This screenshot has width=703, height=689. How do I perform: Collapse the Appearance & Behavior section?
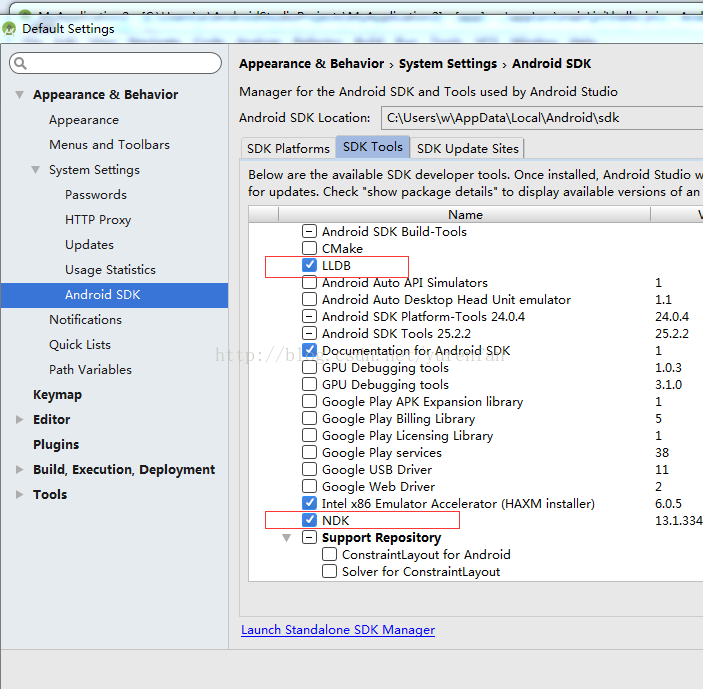tap(19, 95)
